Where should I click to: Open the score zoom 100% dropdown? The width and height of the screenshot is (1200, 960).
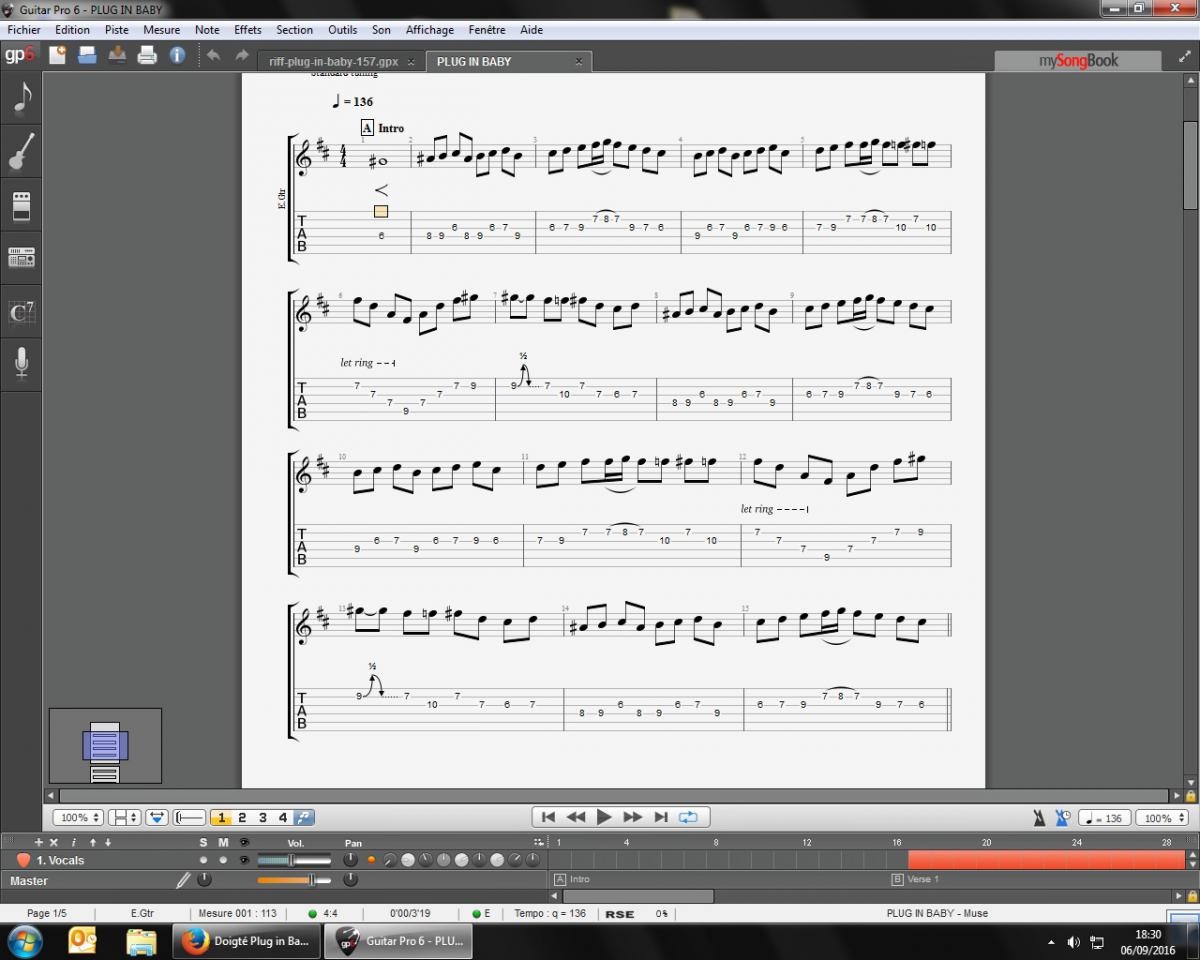(78, 817)
